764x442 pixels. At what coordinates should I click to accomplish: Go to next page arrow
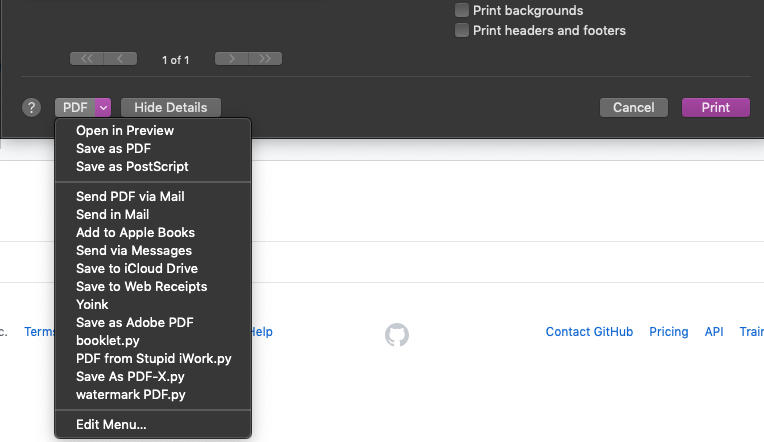pos(232,58)
